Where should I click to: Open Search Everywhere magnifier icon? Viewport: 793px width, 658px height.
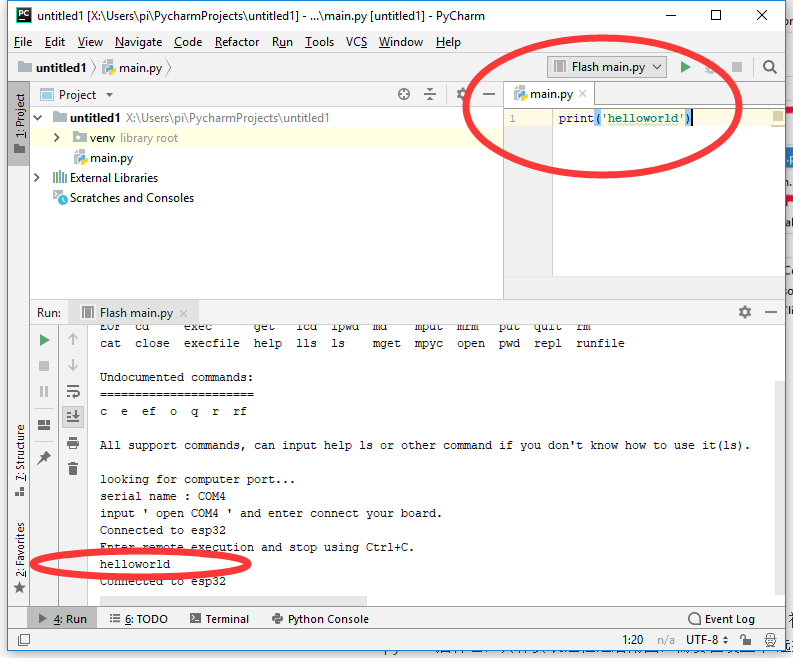pyautogui.click(x=769, y=67)
